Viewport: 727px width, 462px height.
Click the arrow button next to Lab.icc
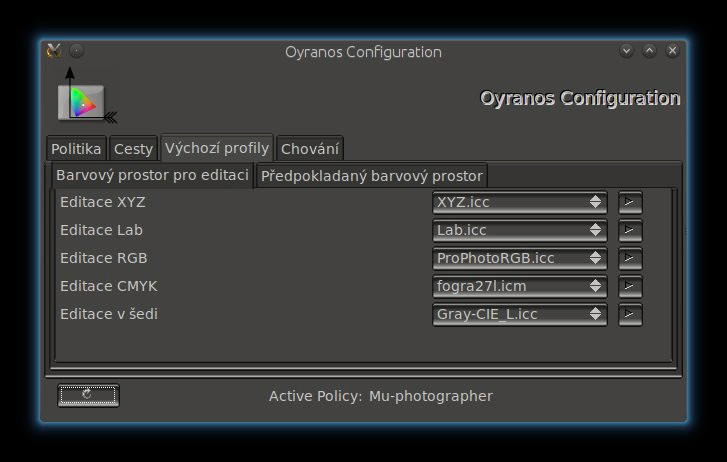[630, 230]
